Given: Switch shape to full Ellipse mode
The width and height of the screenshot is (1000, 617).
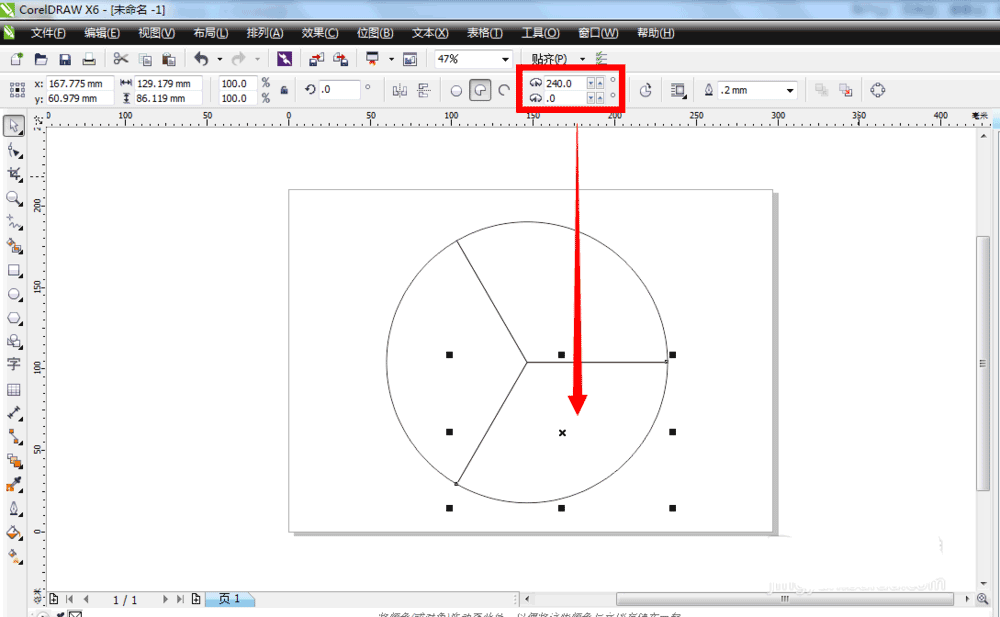Looking at the screenshot, I should pyautogui.click(x=456, y=90).
